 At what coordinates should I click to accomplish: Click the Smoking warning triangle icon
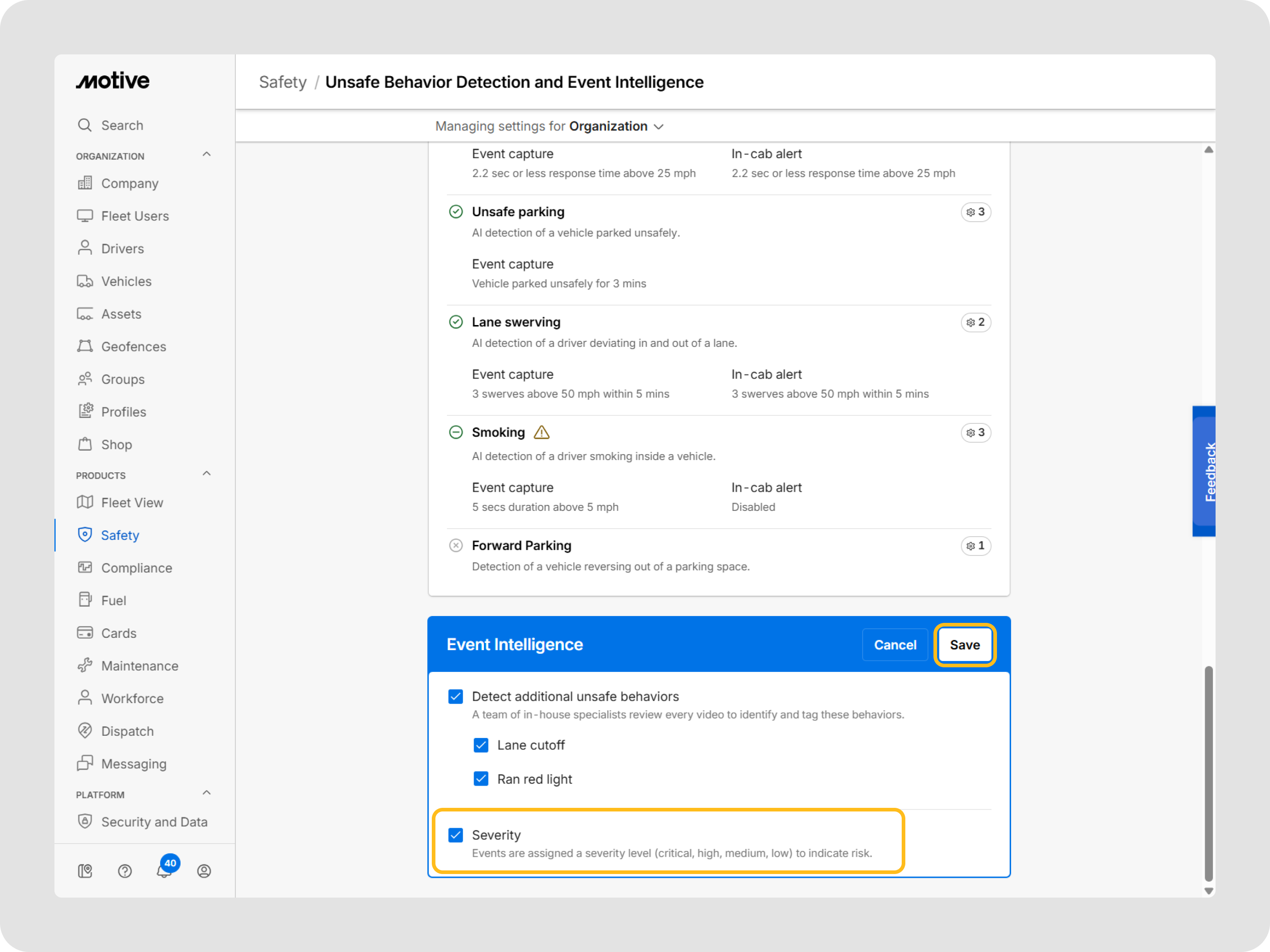coord(542,432)
